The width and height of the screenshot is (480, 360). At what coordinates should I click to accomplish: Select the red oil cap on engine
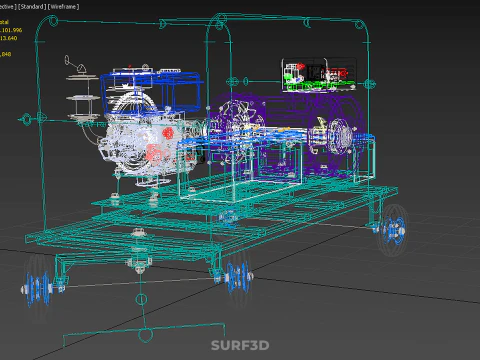(168, 133)
